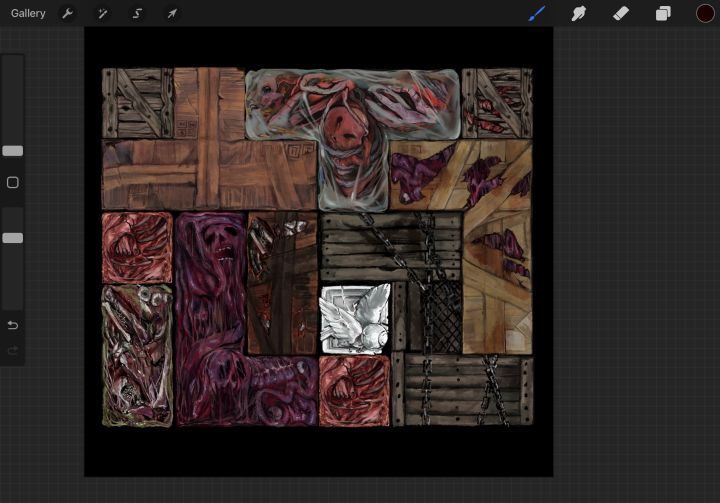Click the white winged eyeball tile on canvas
Screen dimensions: 720x503
[355, 319]
